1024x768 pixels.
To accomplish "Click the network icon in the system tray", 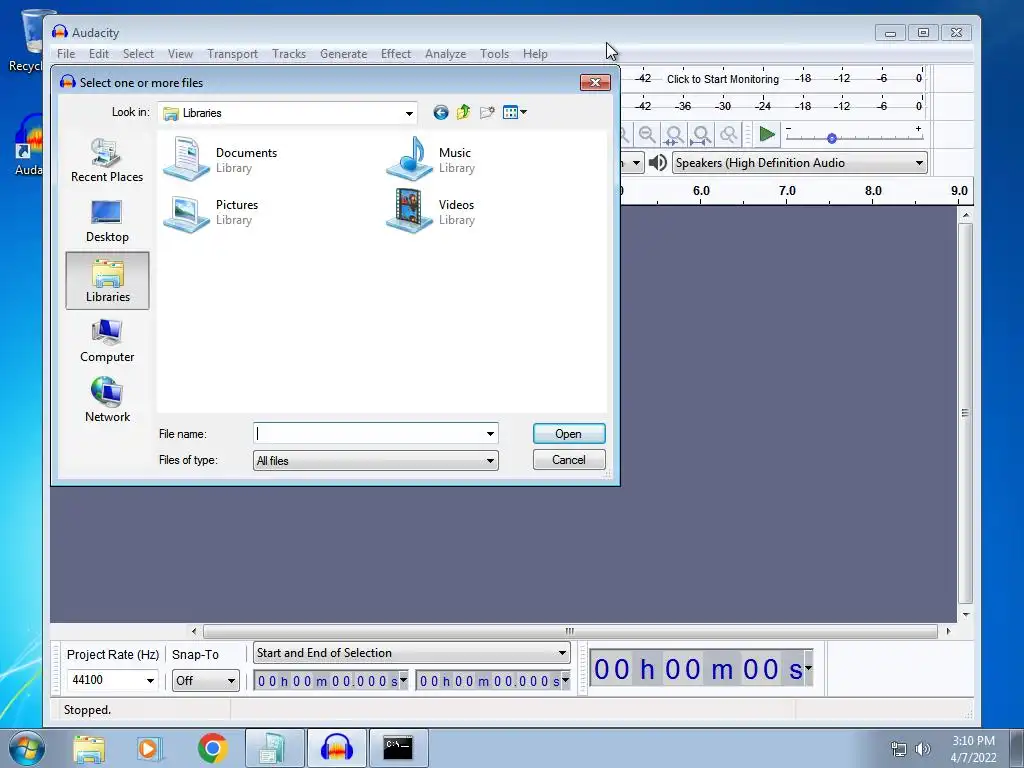I will coord(899,749).
